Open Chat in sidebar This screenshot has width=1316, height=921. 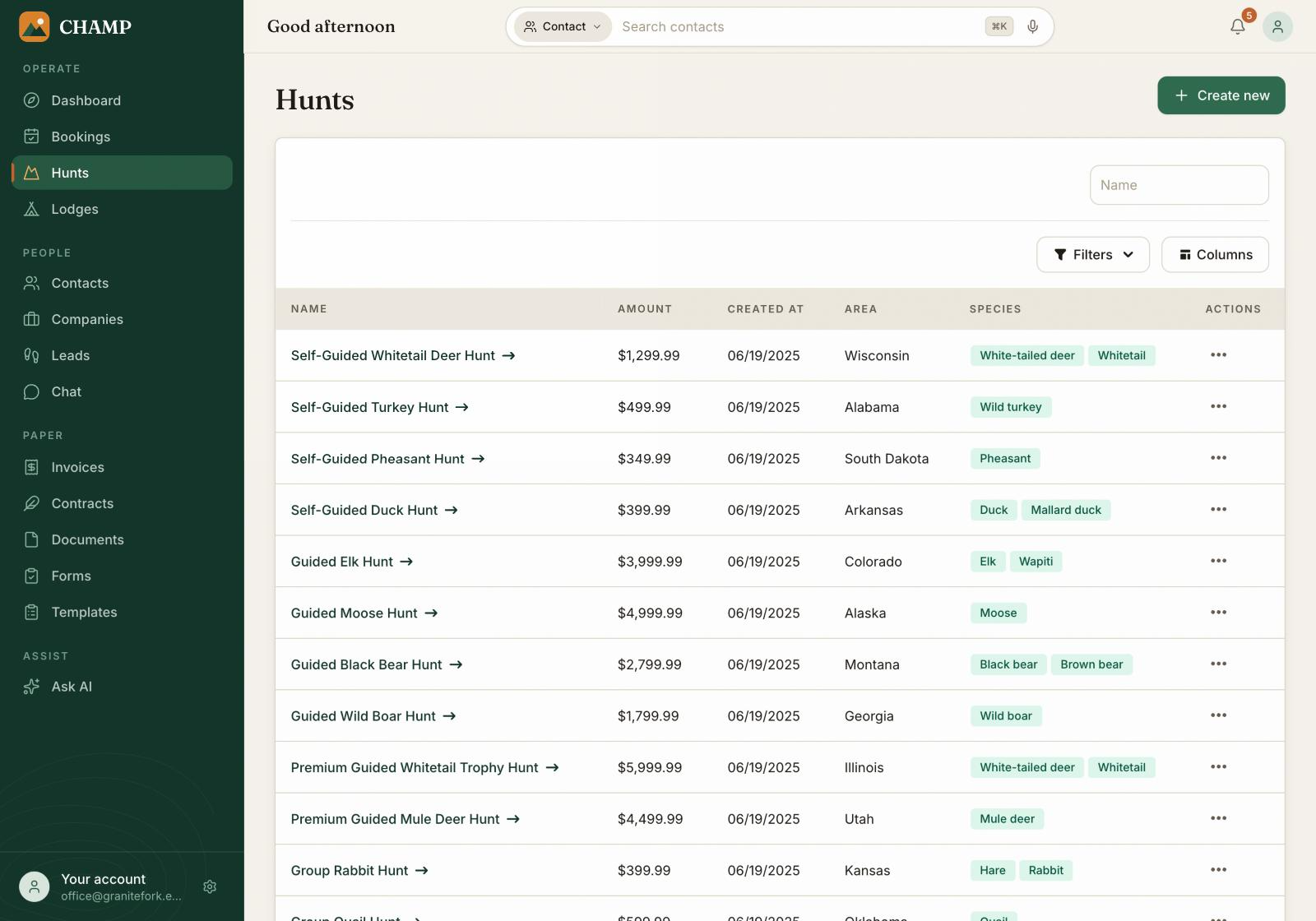tap(122, 391)
